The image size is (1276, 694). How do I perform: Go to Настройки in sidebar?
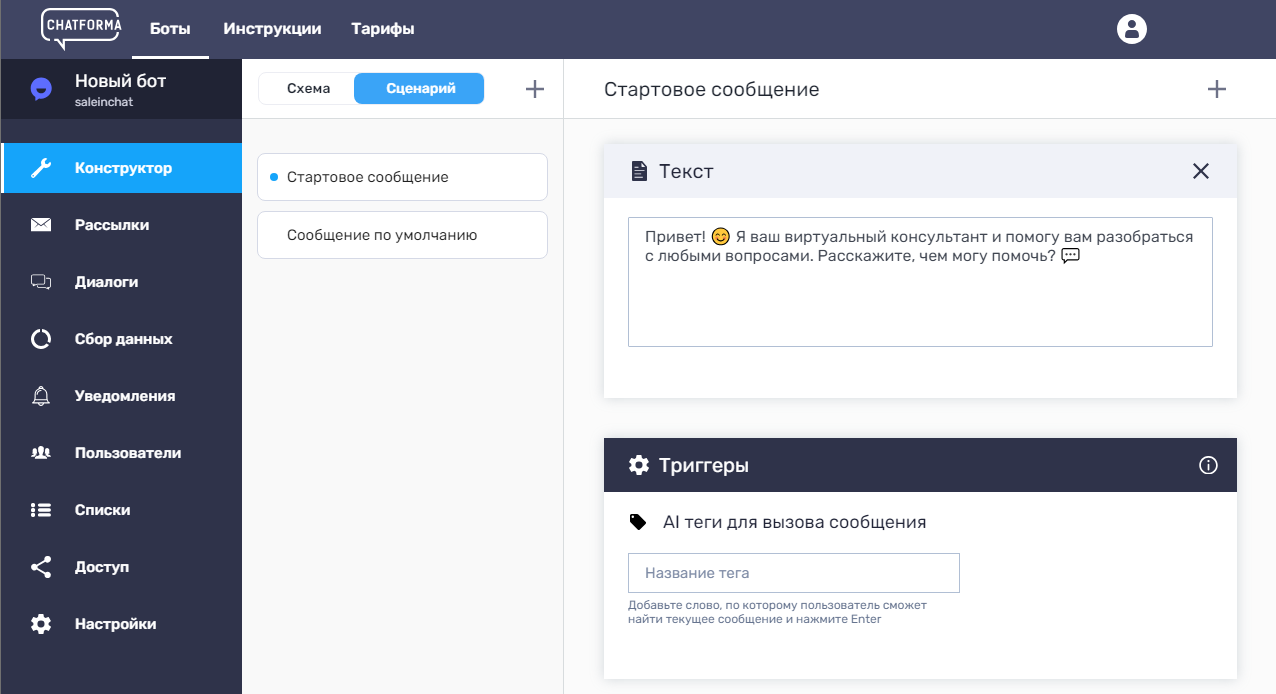(115, 624)
